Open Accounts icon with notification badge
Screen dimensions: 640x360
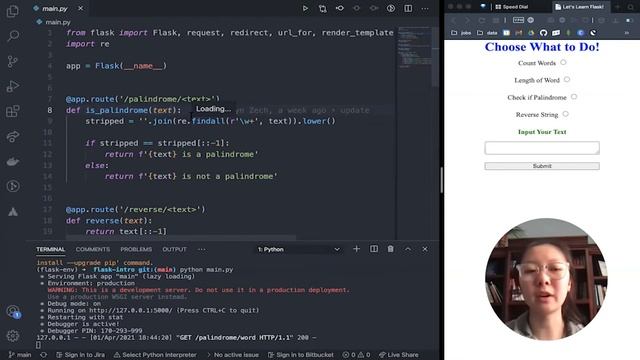pyautogui.click(x=13, y=311)
